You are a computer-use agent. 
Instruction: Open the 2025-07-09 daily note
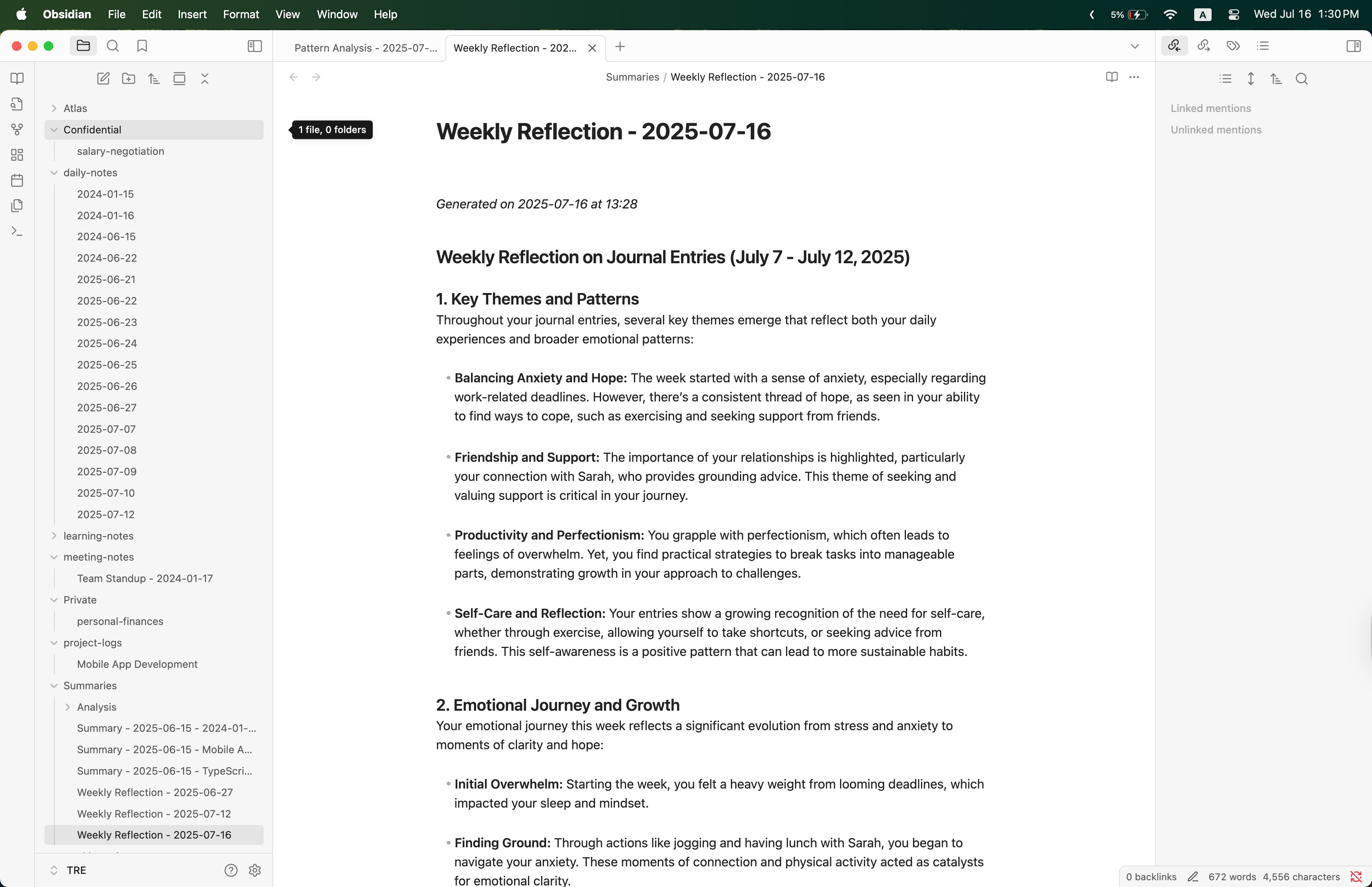tap(106, 472)
